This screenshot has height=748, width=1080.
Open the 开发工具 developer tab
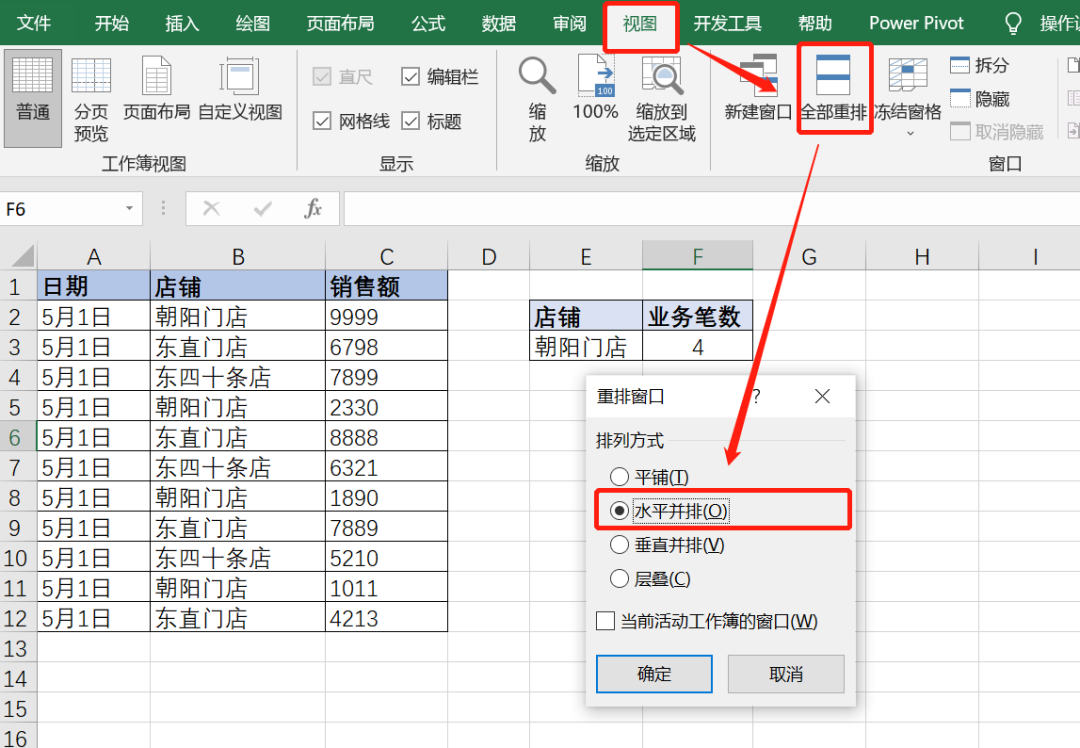[727, 23]
